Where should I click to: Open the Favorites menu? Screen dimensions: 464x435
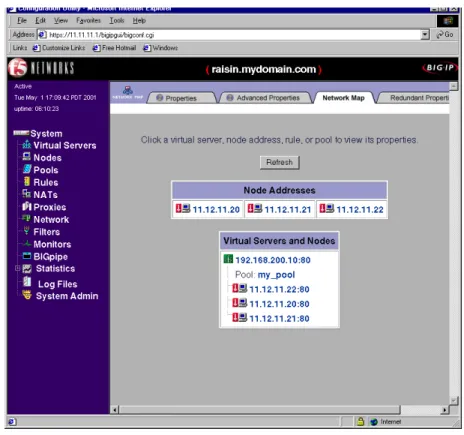tap(88, 21)
